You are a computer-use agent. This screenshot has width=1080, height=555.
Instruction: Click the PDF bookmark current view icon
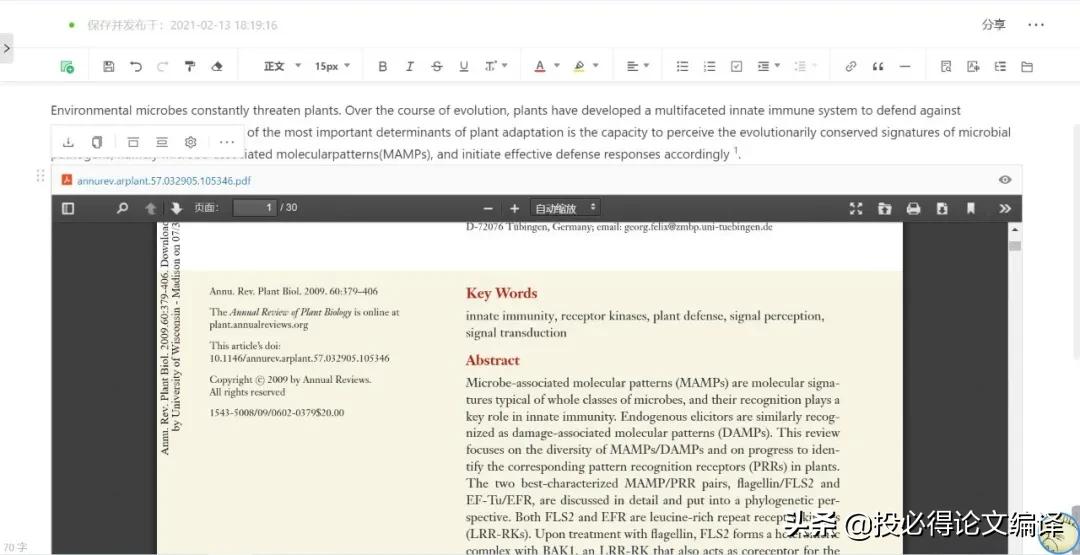pyautogui.click(x=970, y=208)
